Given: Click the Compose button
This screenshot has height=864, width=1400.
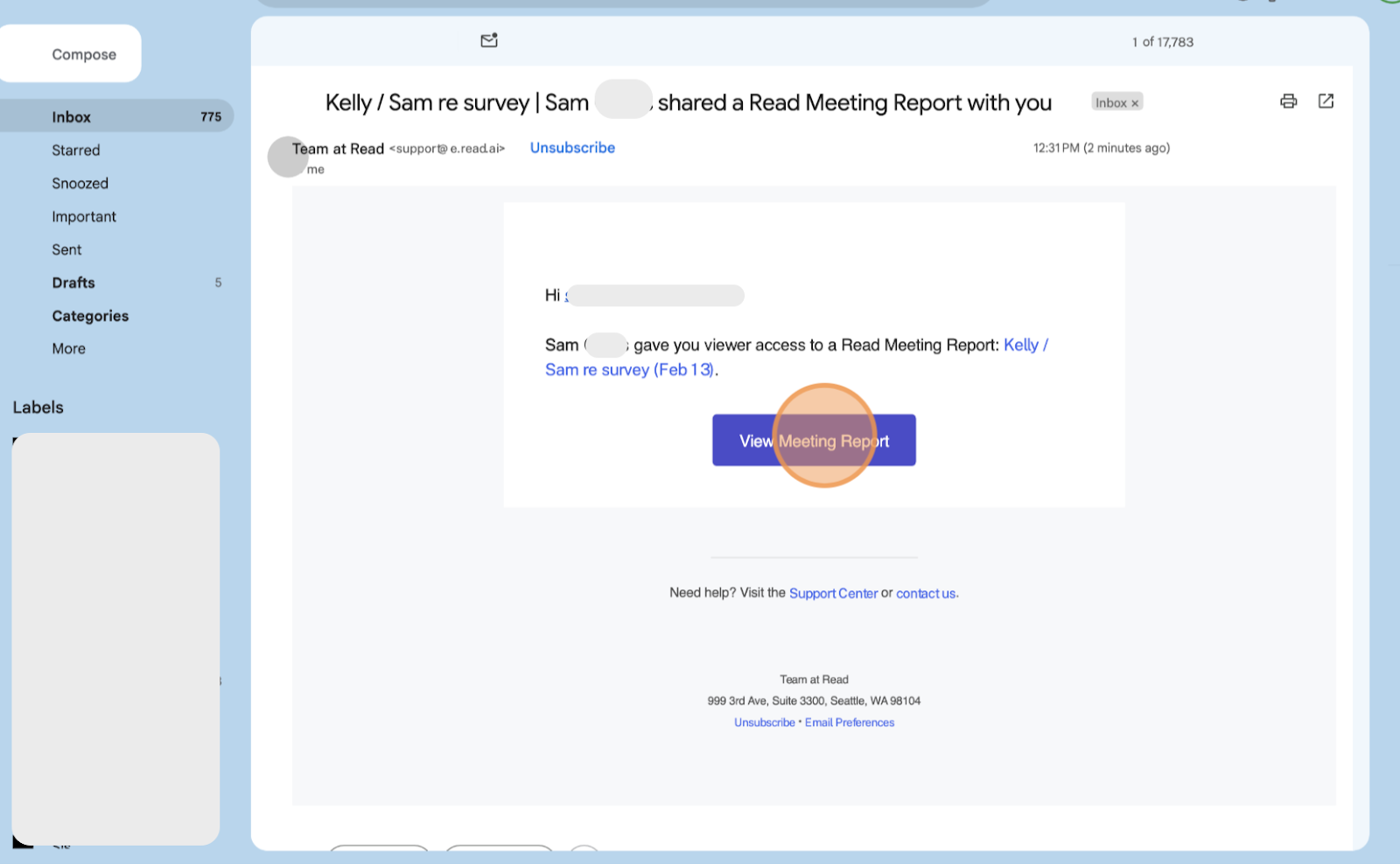Looking at the screenshot, I should [70, 54].
